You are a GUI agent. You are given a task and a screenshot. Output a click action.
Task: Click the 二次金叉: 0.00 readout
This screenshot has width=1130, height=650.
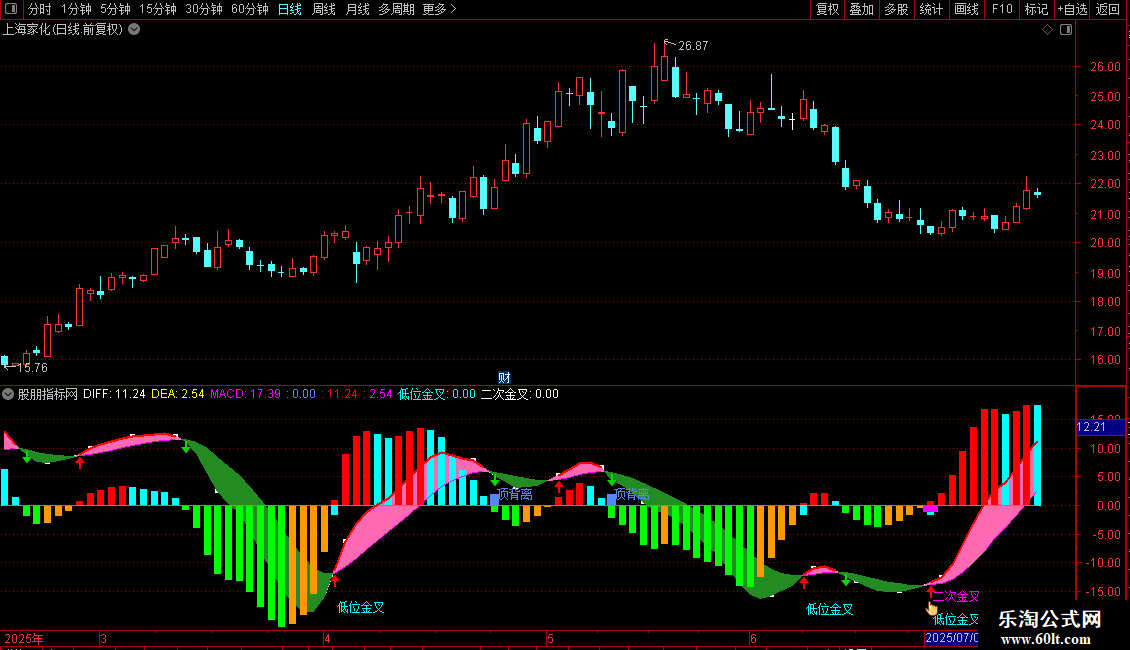tap(520, 394)
